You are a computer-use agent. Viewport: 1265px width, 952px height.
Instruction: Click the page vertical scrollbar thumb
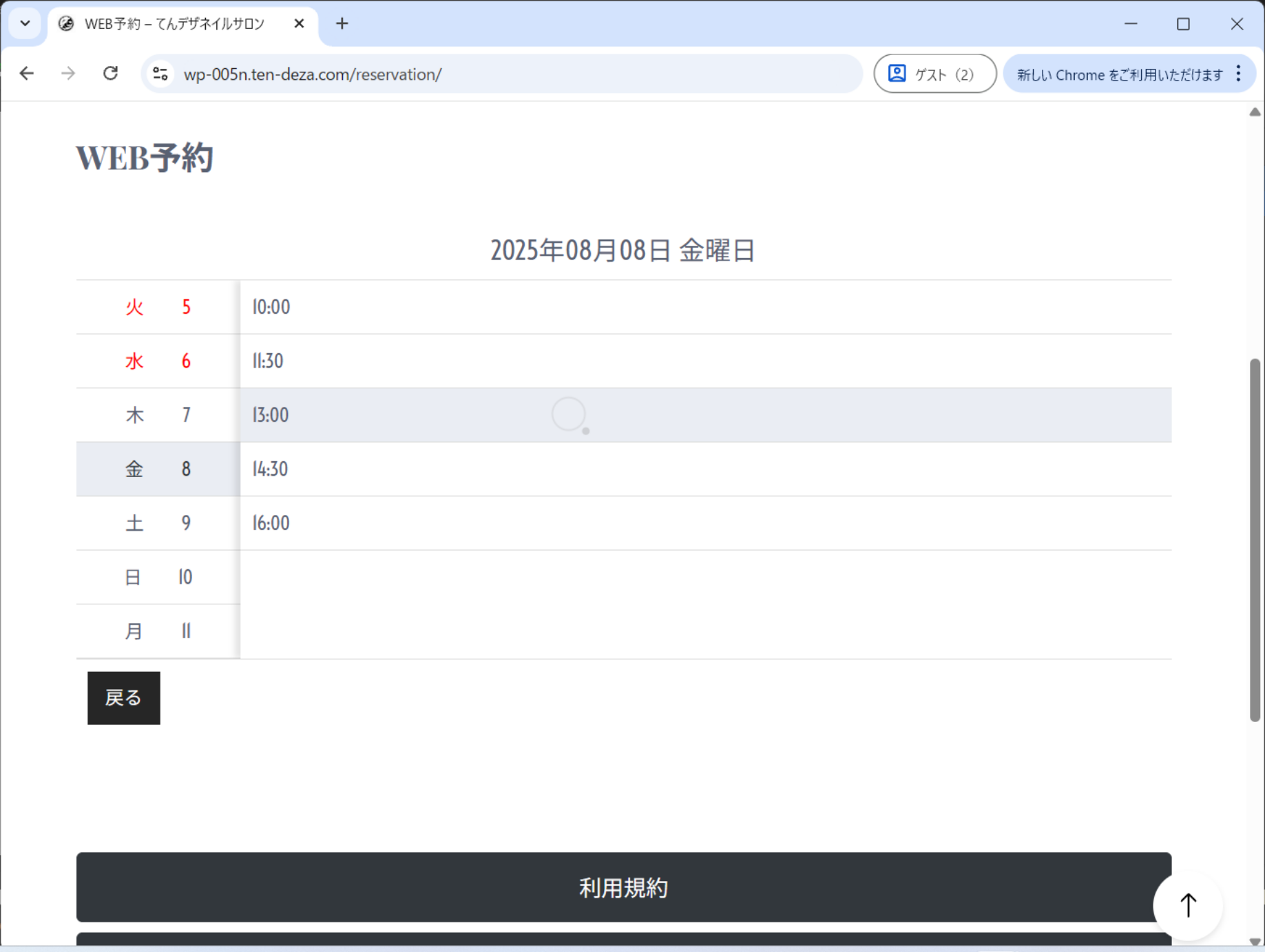[1255, 540]
